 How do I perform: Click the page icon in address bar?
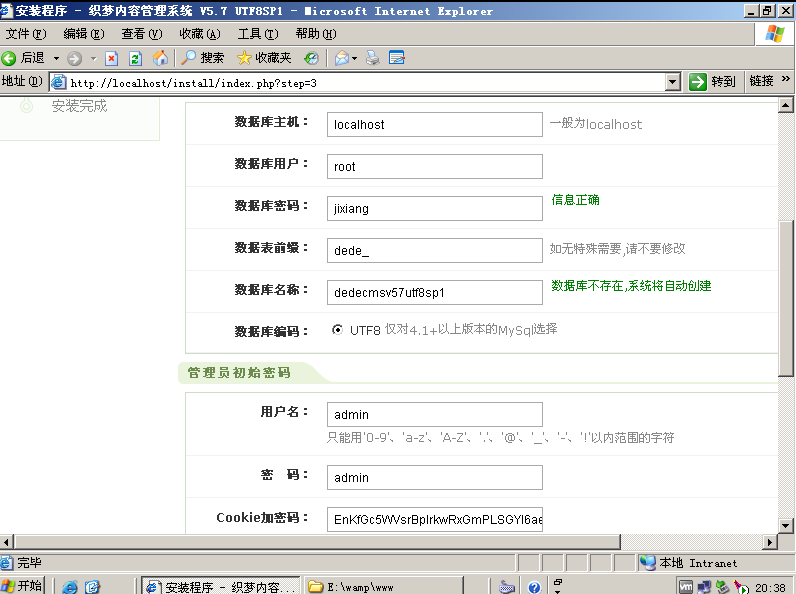pos(59,82)
